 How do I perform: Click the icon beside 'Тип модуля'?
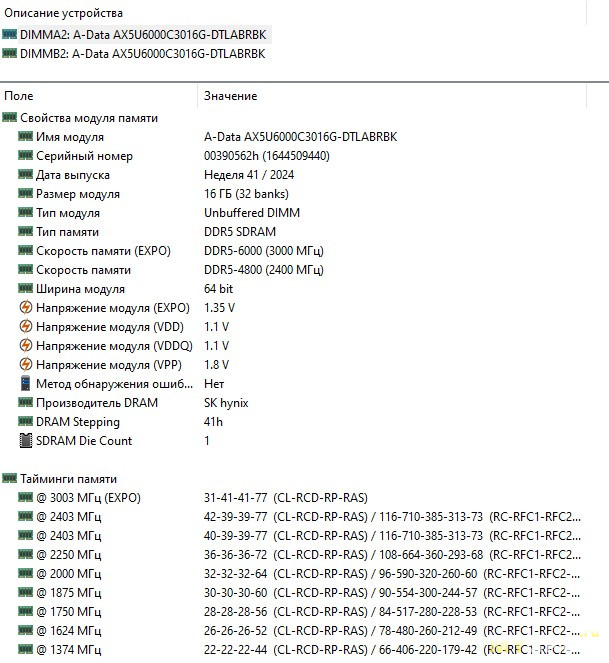[x=25, y=212]
